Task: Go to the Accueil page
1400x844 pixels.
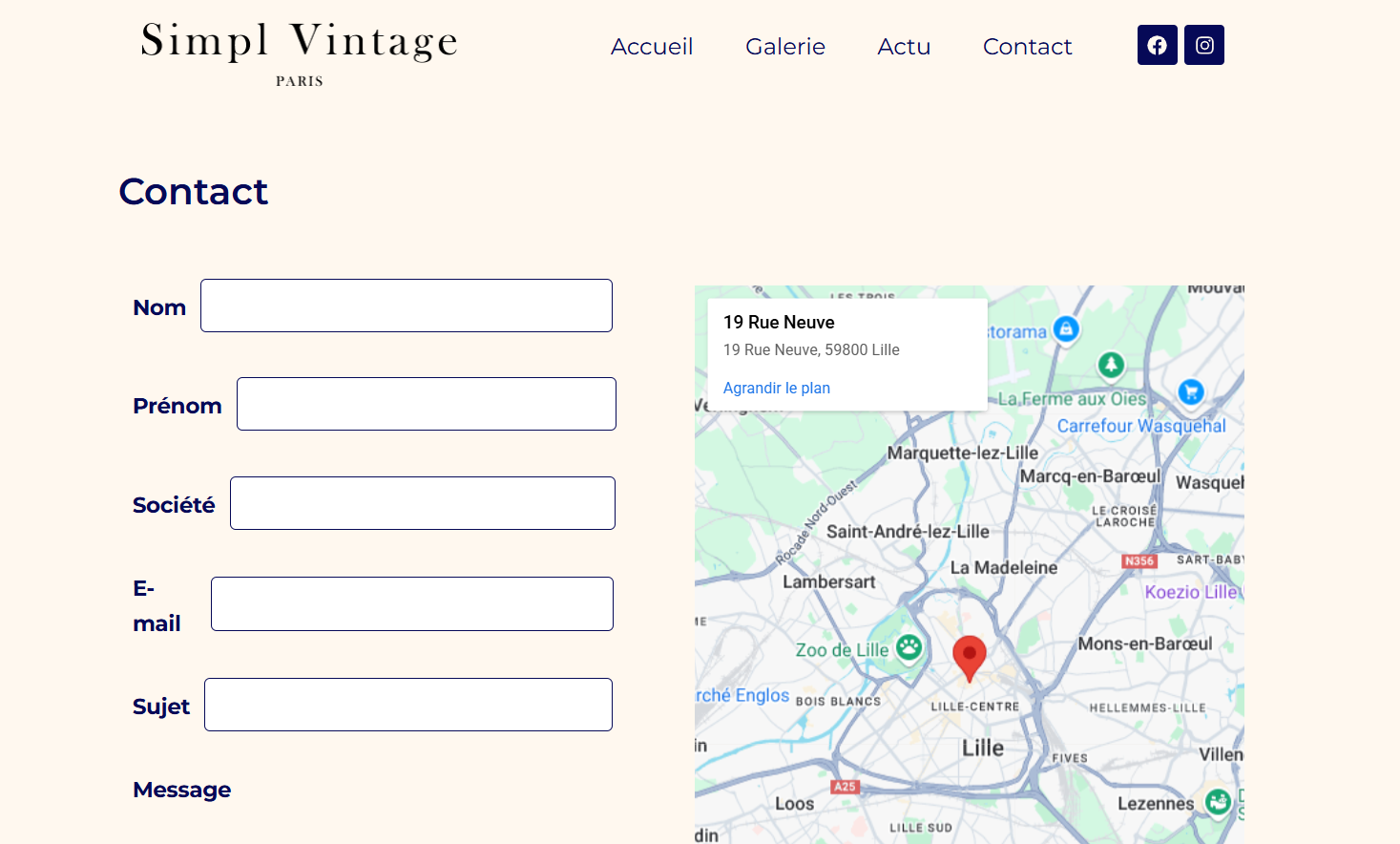Action: pyautogui.click(x=652, y=47)
